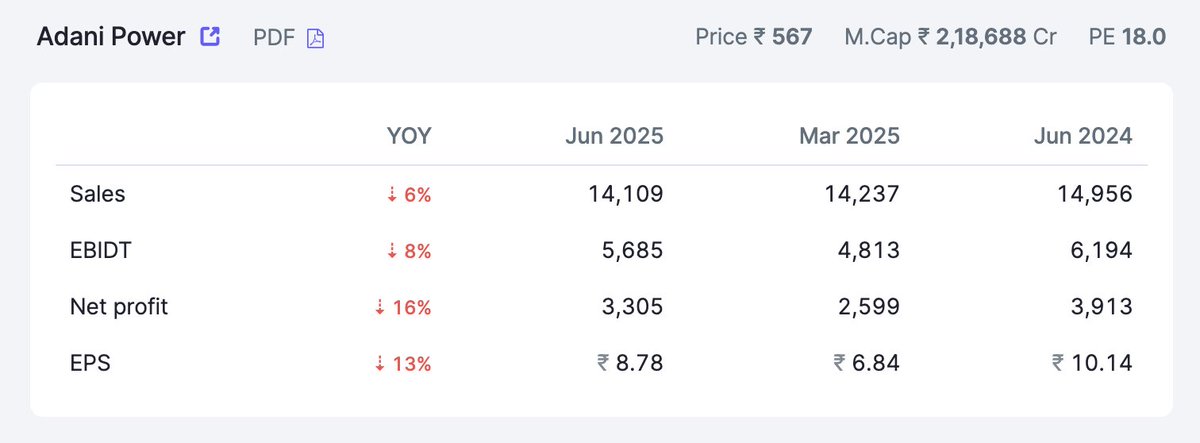Click the Sales down-arrow YOY indicator

coord(391,194)
